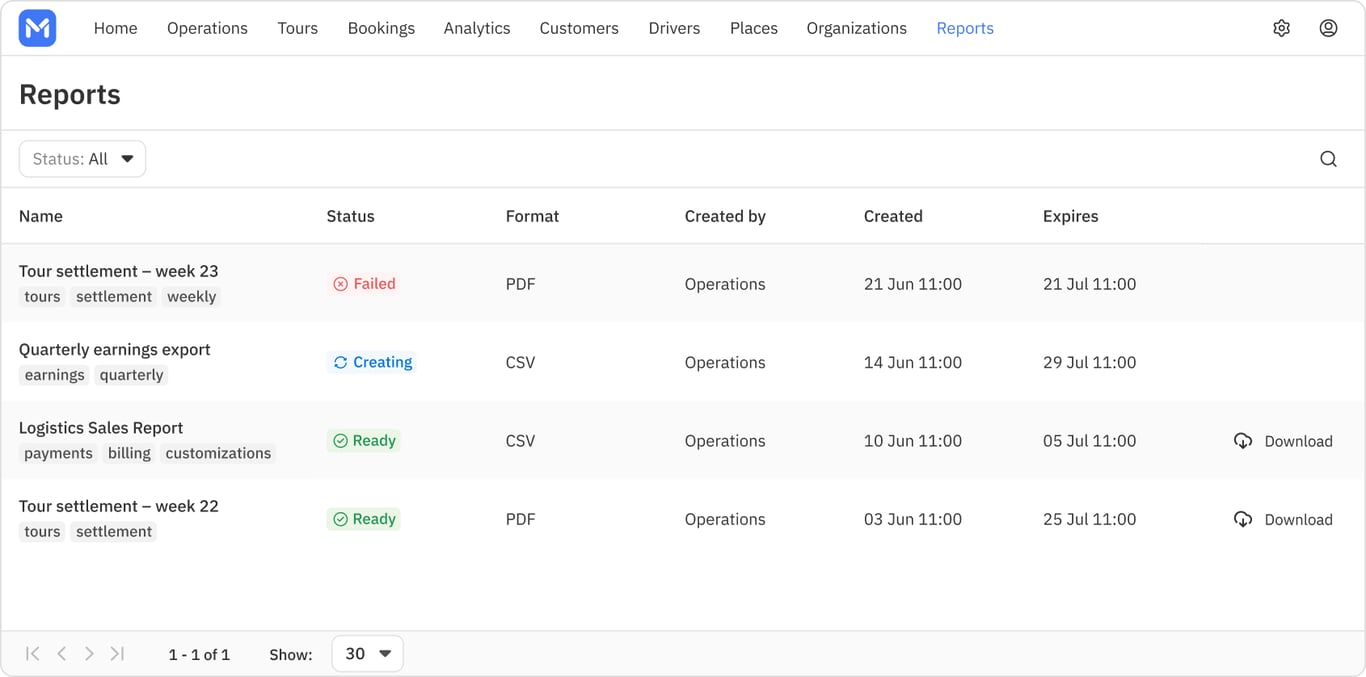The image size is (1366, 677).
Task: Sort by the Created by column header
Action: click(725, 216)
